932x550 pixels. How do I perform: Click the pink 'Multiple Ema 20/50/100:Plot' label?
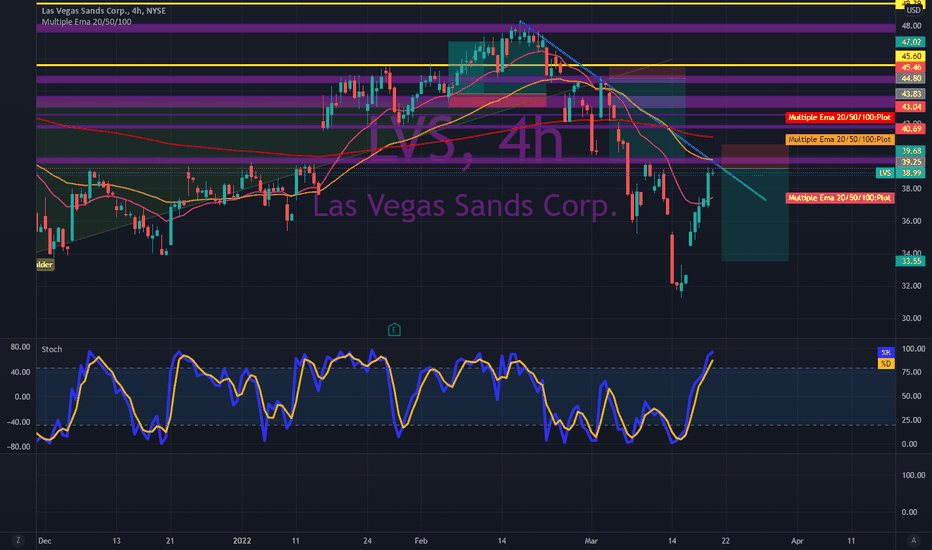840,198
